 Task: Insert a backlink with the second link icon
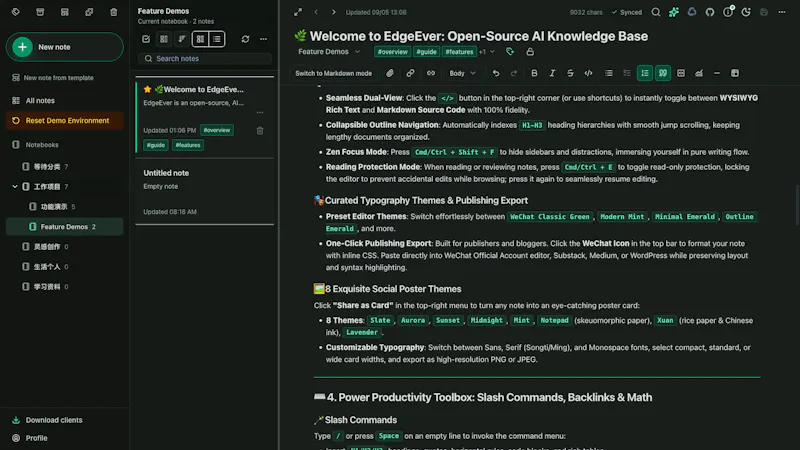pyautogui.click(x=431, y=73)
